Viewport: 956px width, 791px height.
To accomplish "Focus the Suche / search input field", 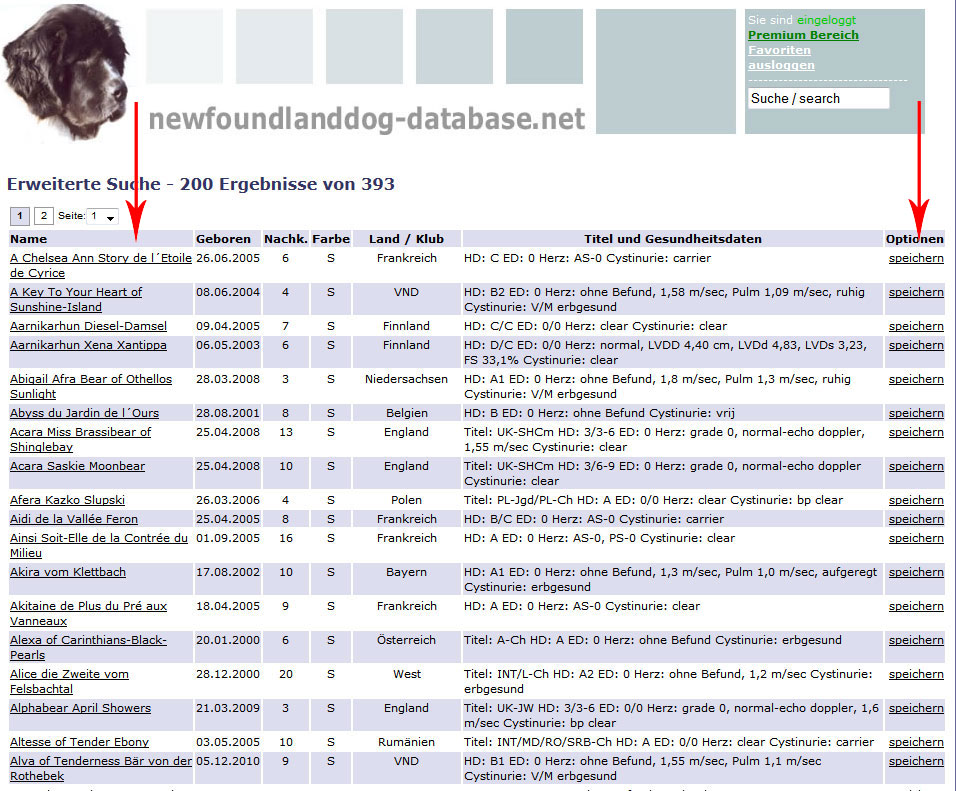I will 818,98.
